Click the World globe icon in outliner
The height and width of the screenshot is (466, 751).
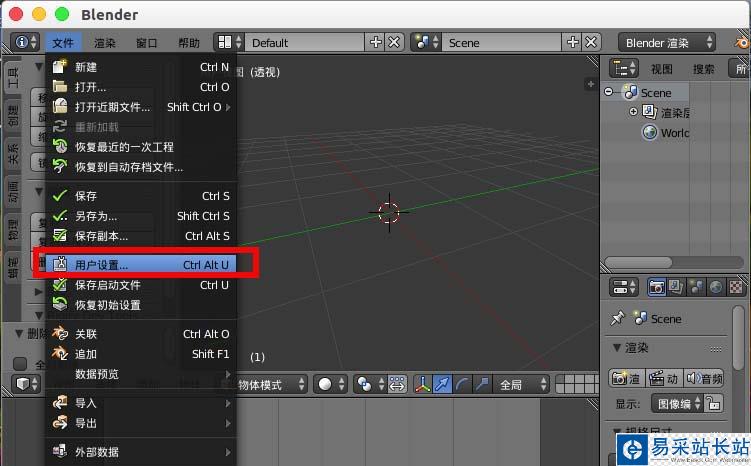pos(649,132)
